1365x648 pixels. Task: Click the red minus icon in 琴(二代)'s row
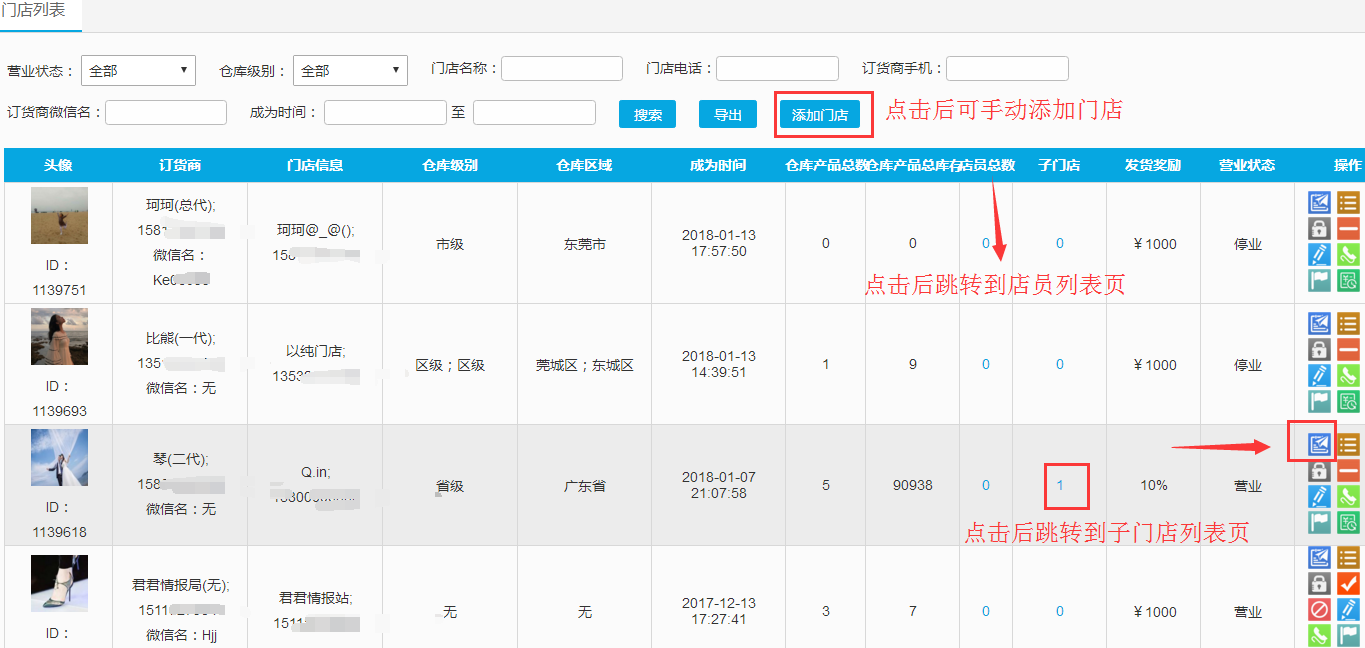1349,471
